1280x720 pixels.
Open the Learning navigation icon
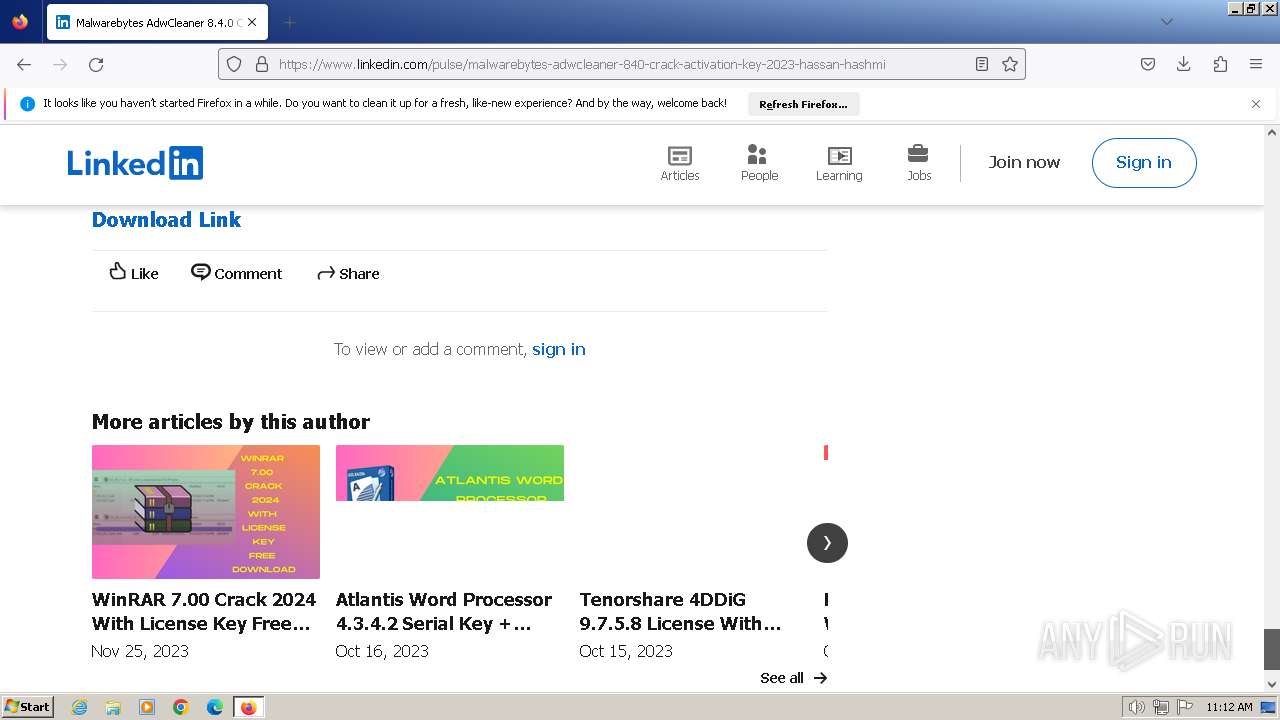pyautogui.click(x=839, y=163)
